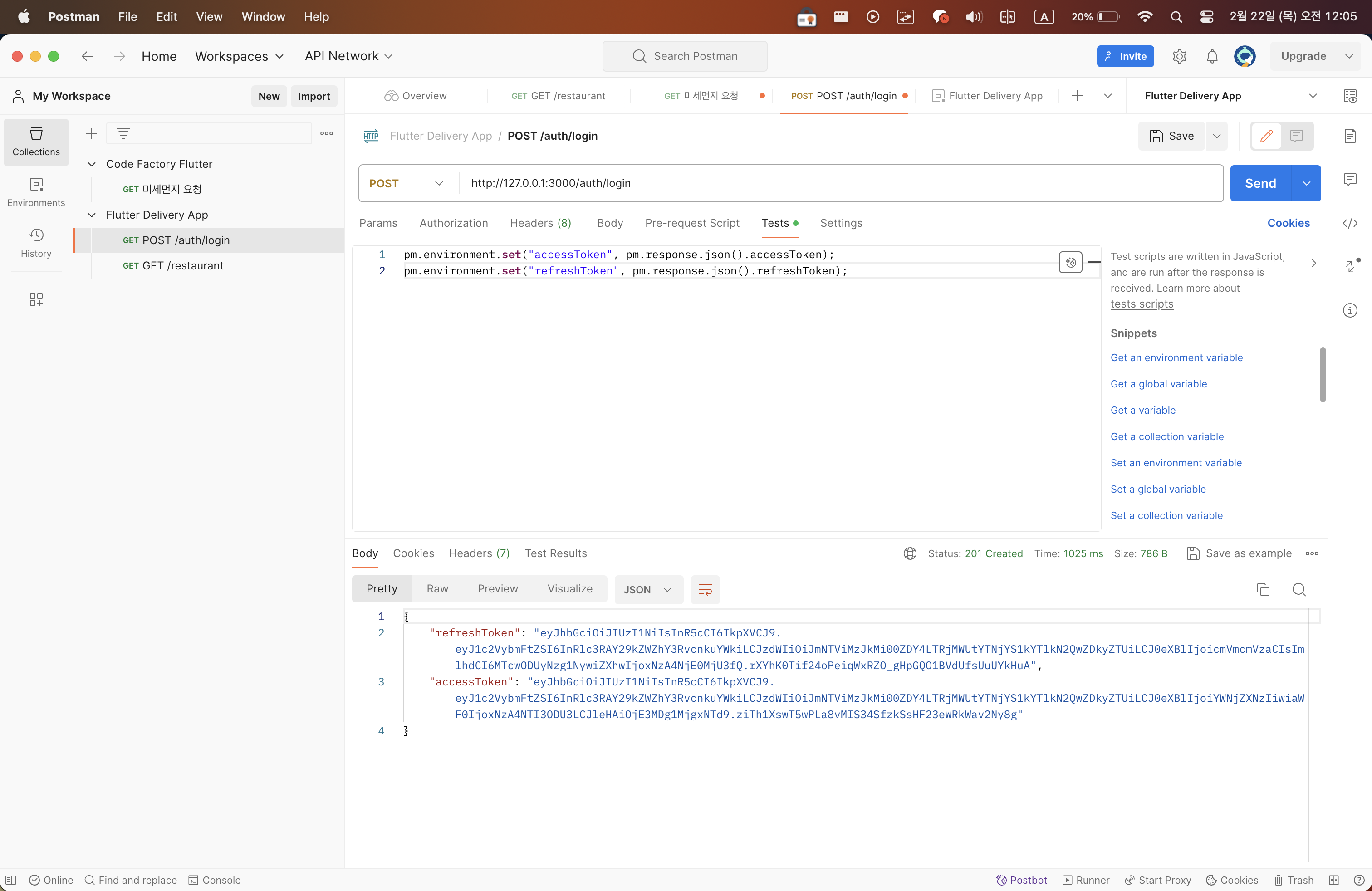The height and width of the screenshot is (891, 1372).
Task: Click the Send button
Action: click(x=1261, y=183)
